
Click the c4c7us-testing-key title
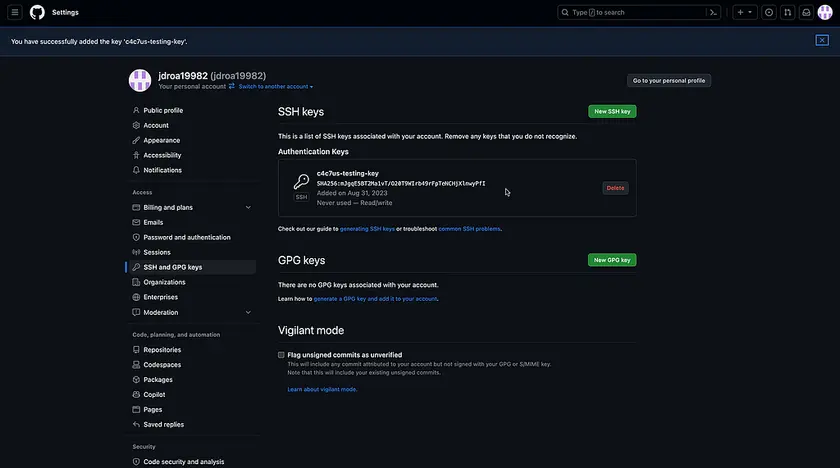point(348,173)
